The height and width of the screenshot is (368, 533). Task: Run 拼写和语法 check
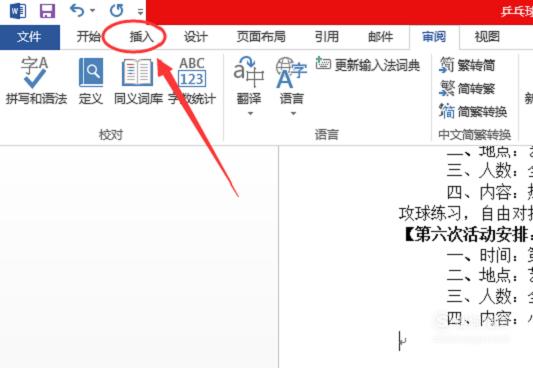coord(36,81)
